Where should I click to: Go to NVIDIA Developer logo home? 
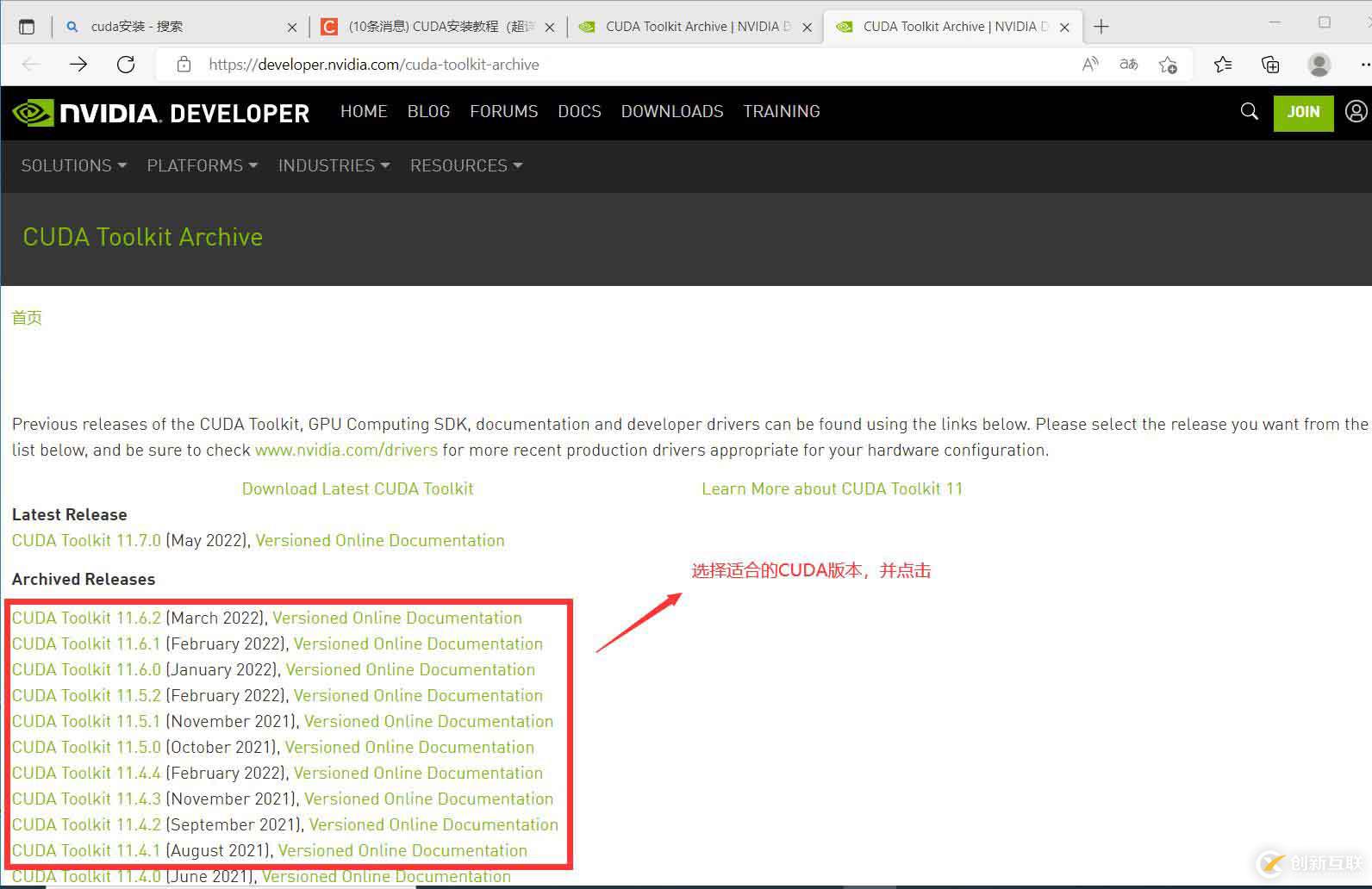click(161, 112)
